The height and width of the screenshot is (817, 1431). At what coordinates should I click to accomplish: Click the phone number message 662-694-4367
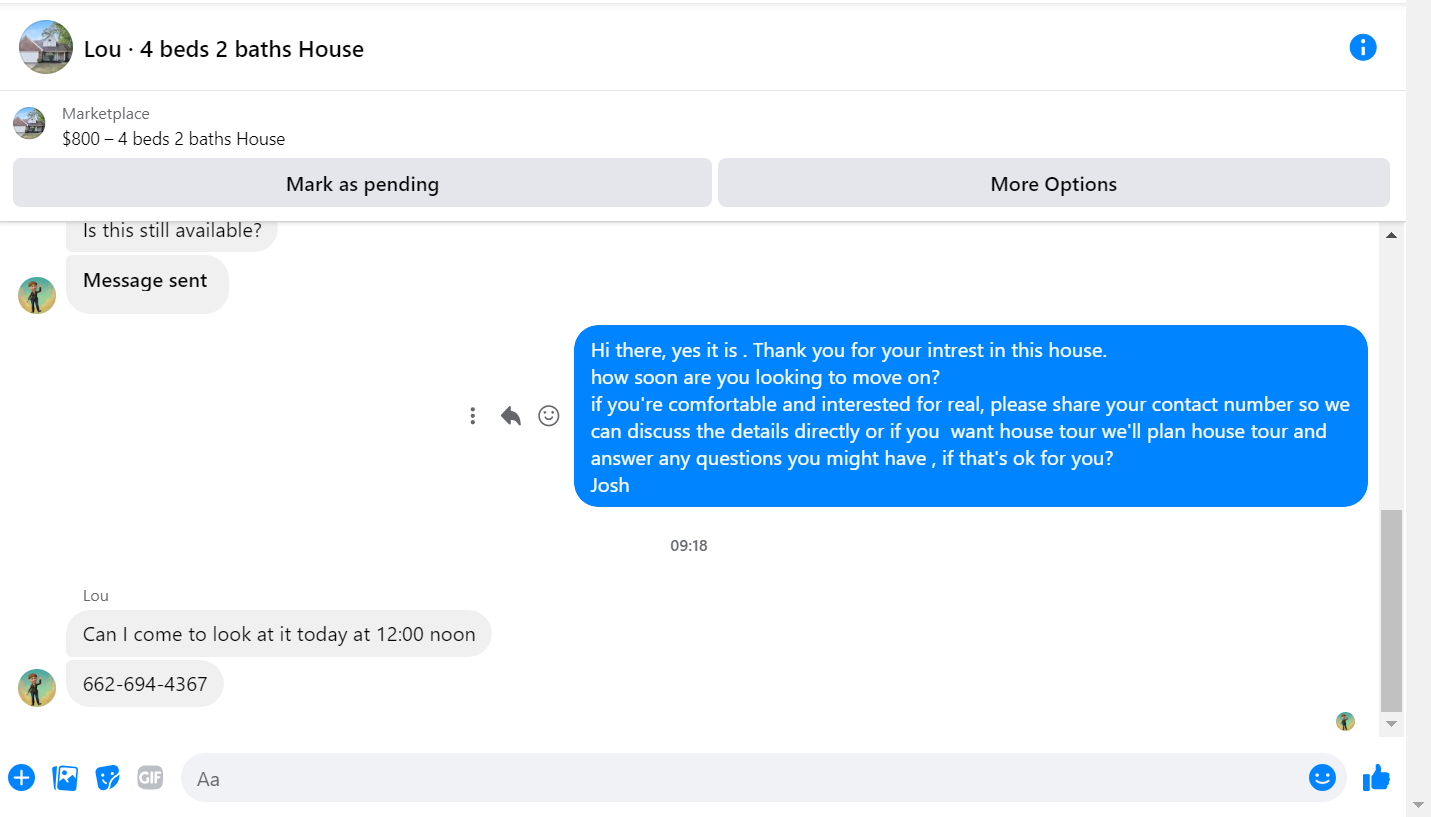tap(145, 684)
